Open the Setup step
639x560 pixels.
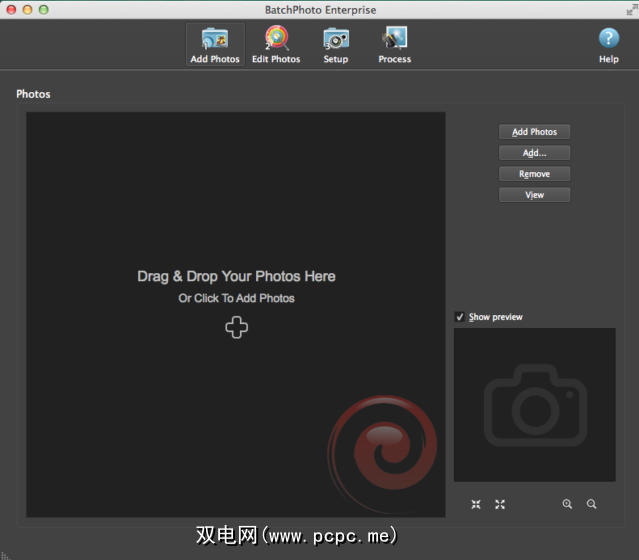(x=336, y=44)
